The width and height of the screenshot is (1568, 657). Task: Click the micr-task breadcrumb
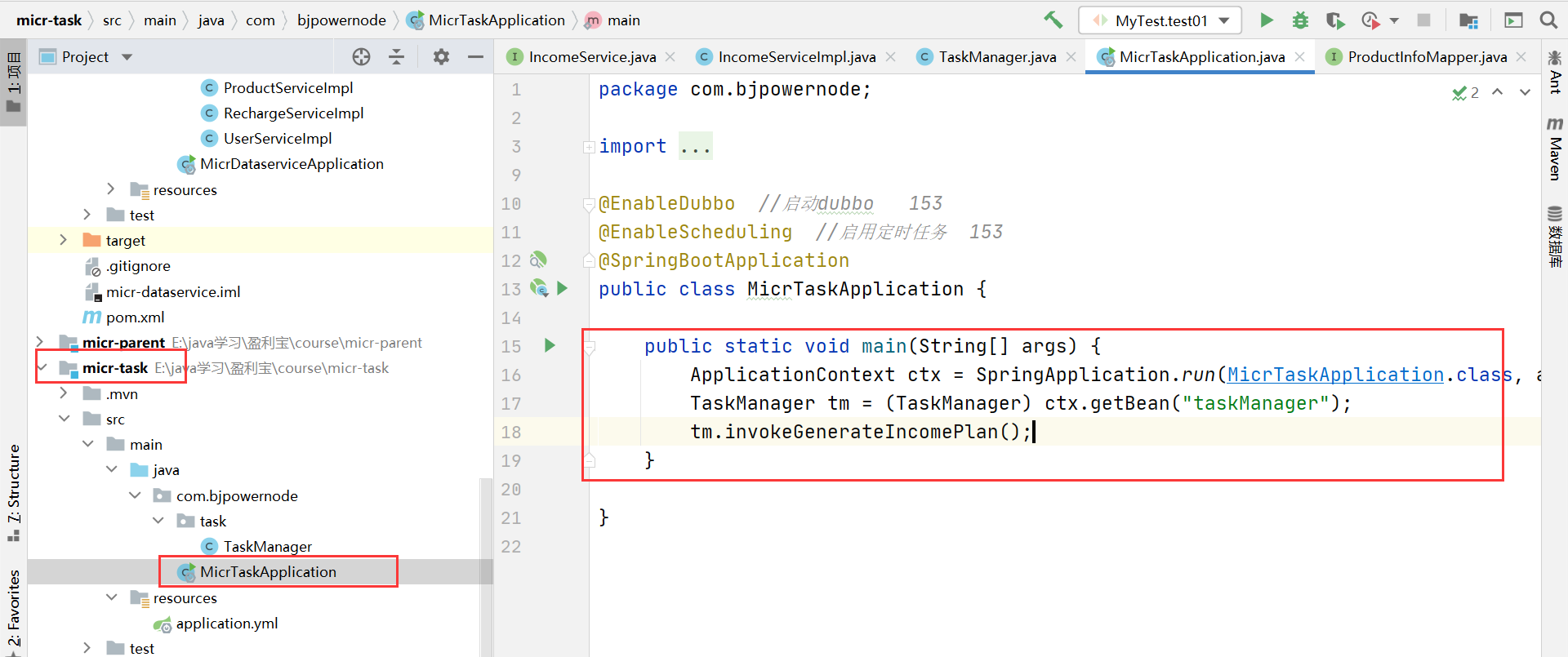(x=49, y=20)
